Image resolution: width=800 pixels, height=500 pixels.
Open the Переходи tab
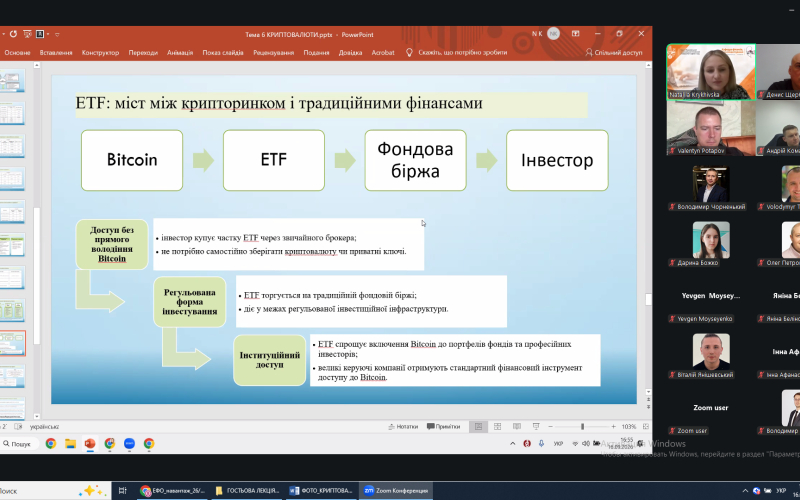143,53
